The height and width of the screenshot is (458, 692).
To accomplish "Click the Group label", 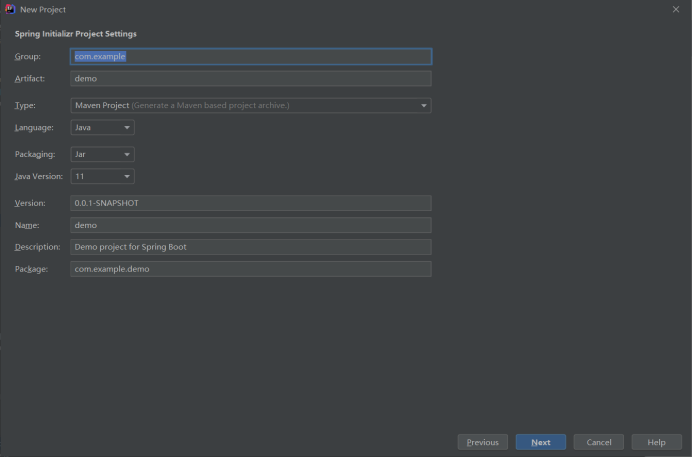I will 27,56.
